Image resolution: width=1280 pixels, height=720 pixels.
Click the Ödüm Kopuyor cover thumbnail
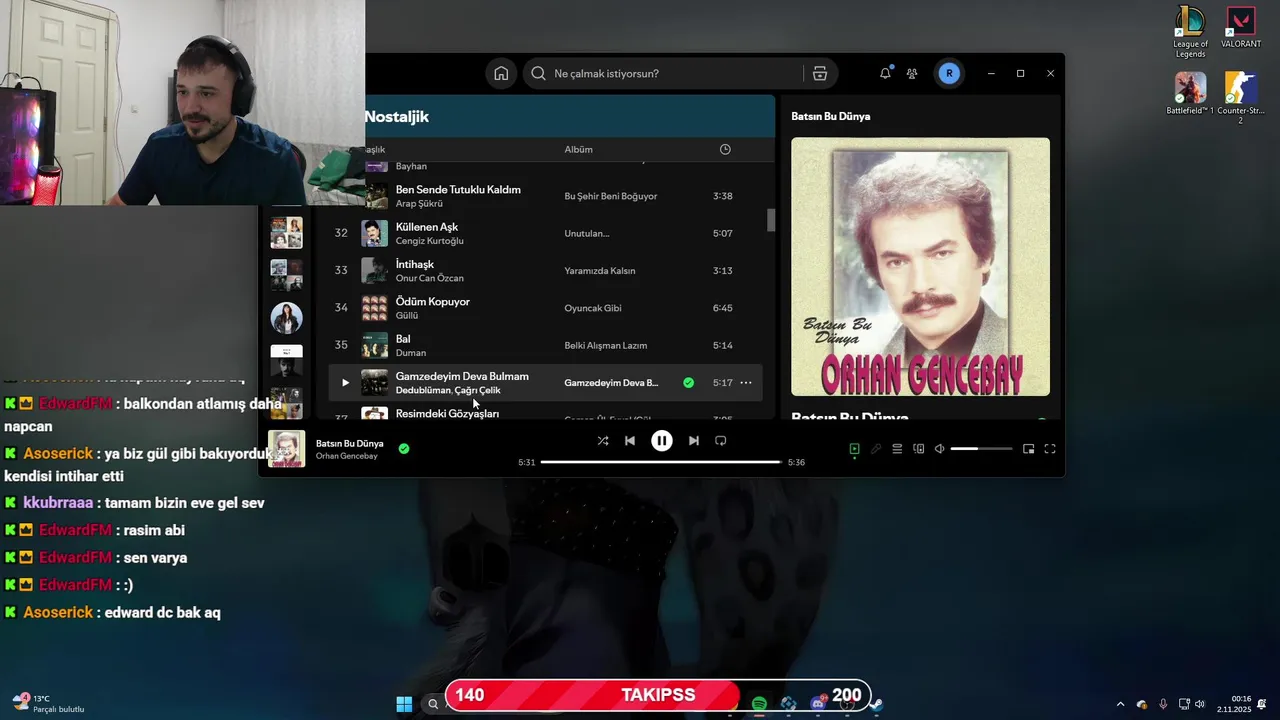(x=375, y=308)
